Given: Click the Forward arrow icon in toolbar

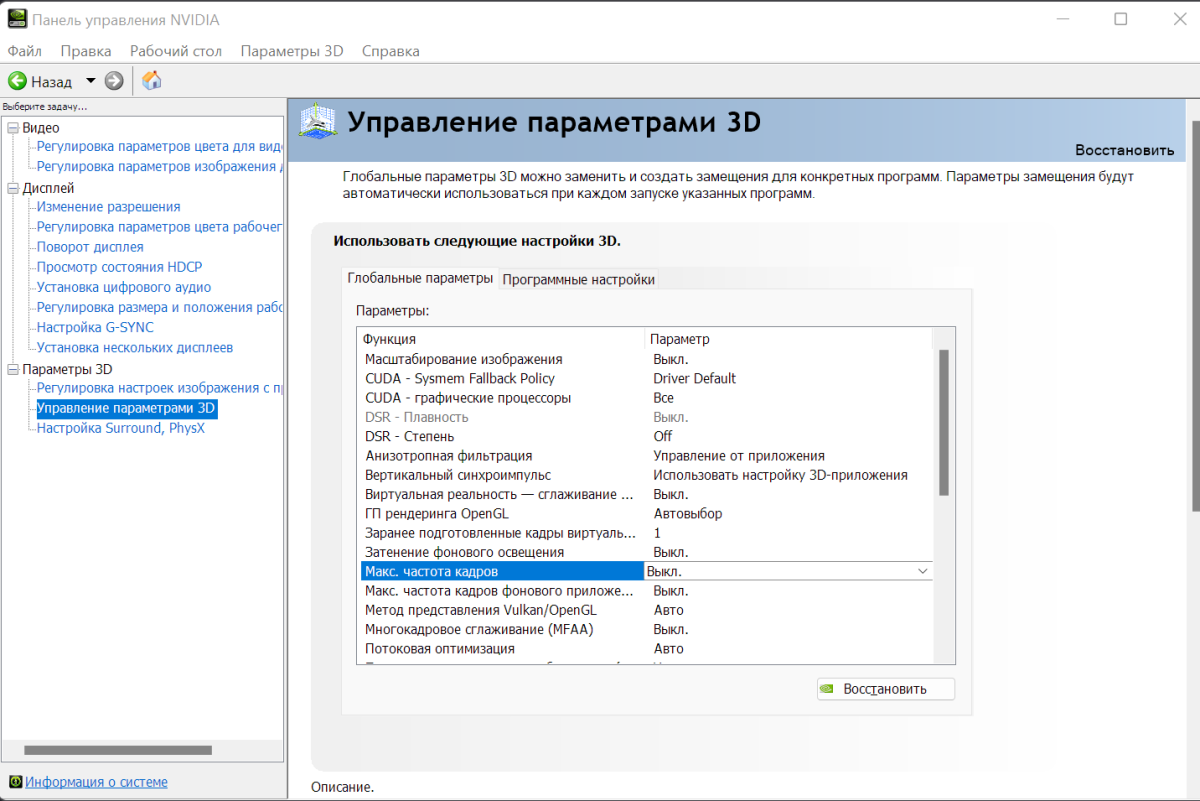Looking at the screenshot, I should (x=114, y=81).
